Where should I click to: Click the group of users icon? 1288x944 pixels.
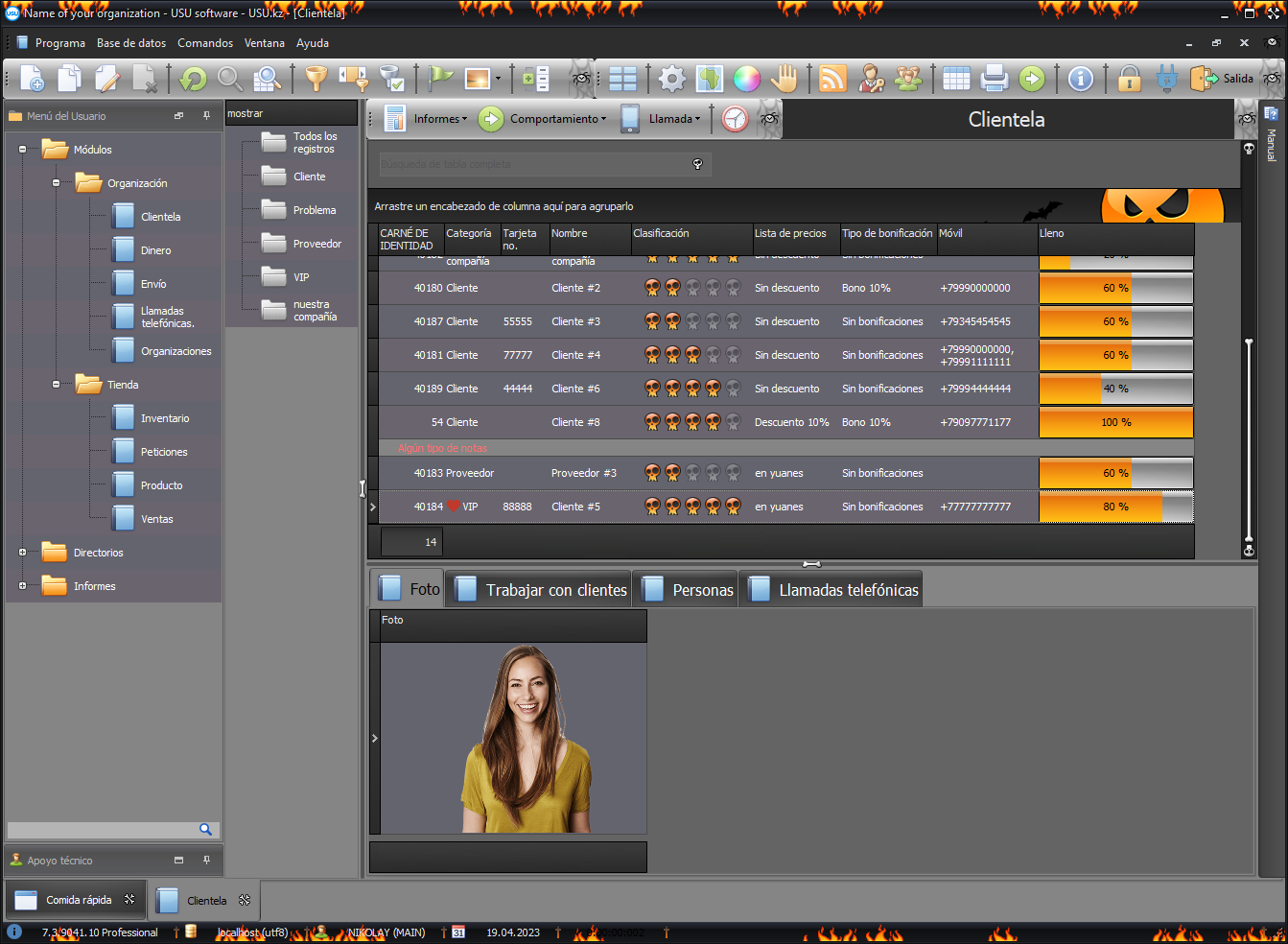click(908, 79)
